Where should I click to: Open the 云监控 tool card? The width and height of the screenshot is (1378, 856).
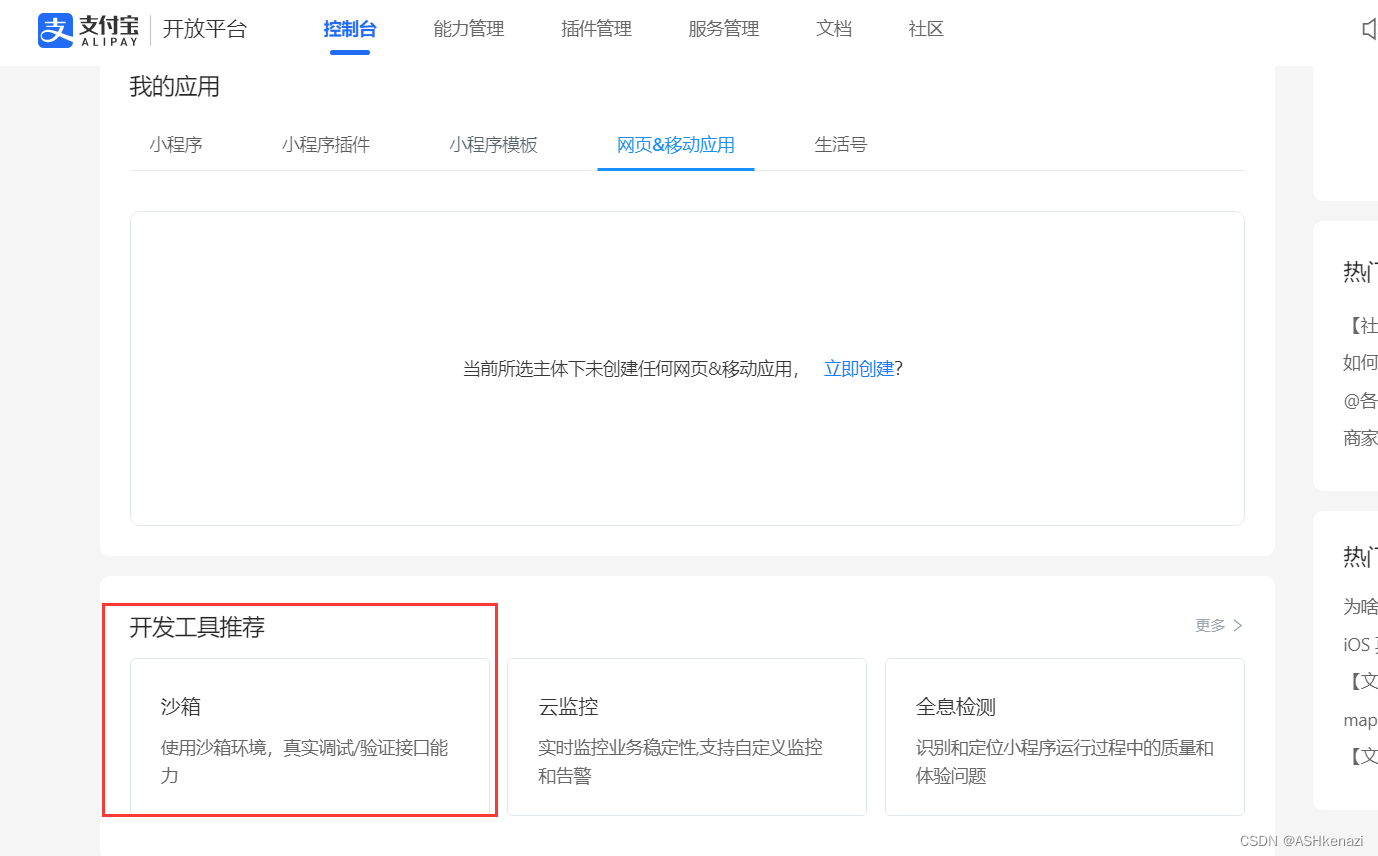[687, 736]
